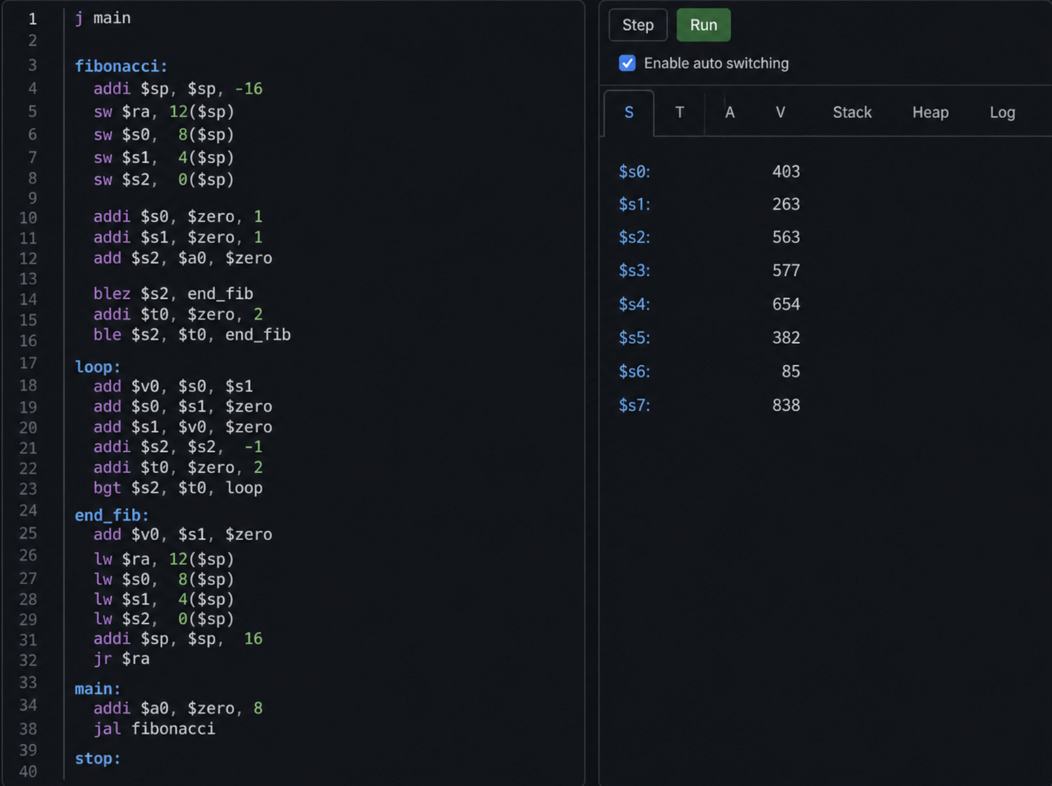Click the 'lw $ra, 12($sp)' line
The height and width of the screenshot is (786, 1052).
[164, 559]
